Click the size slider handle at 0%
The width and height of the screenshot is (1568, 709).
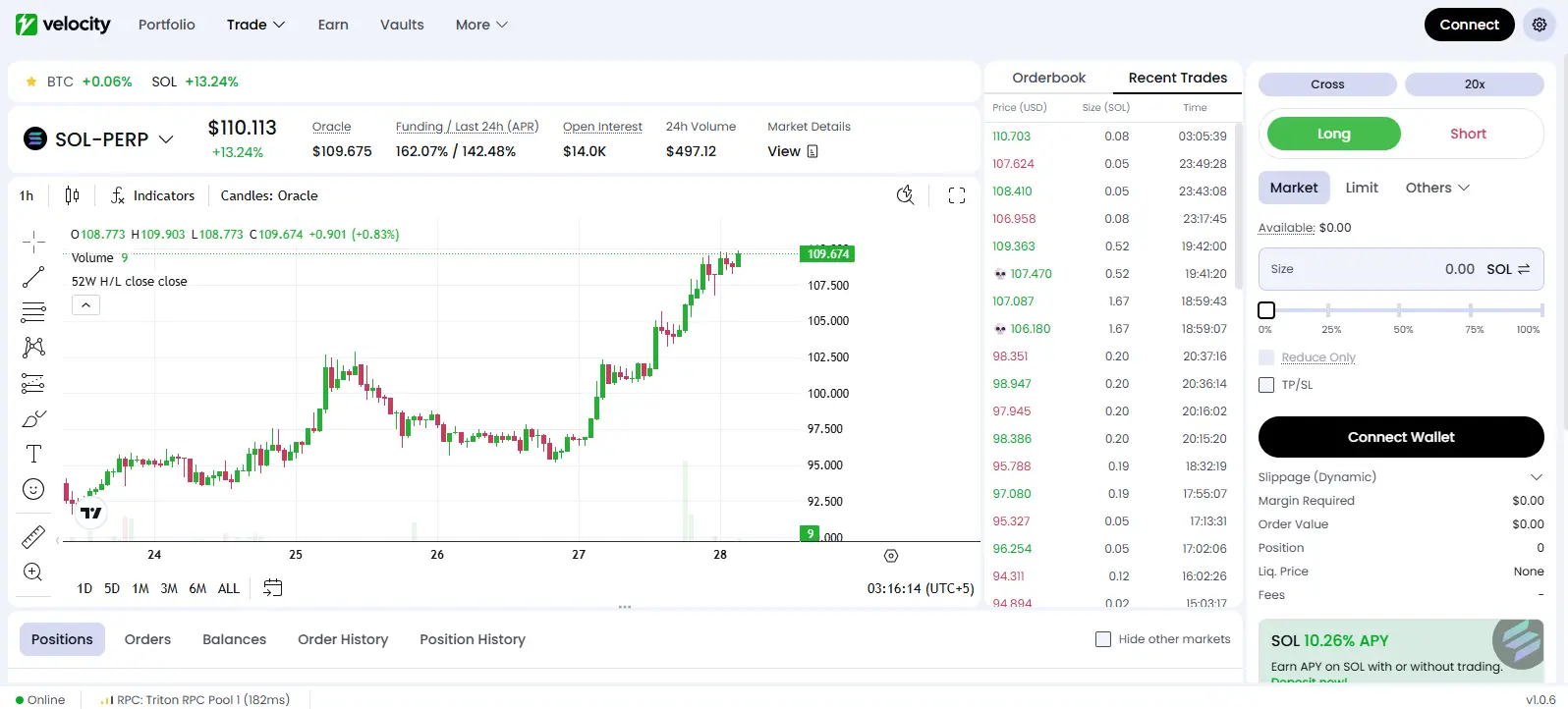[x=1266, y=310]
